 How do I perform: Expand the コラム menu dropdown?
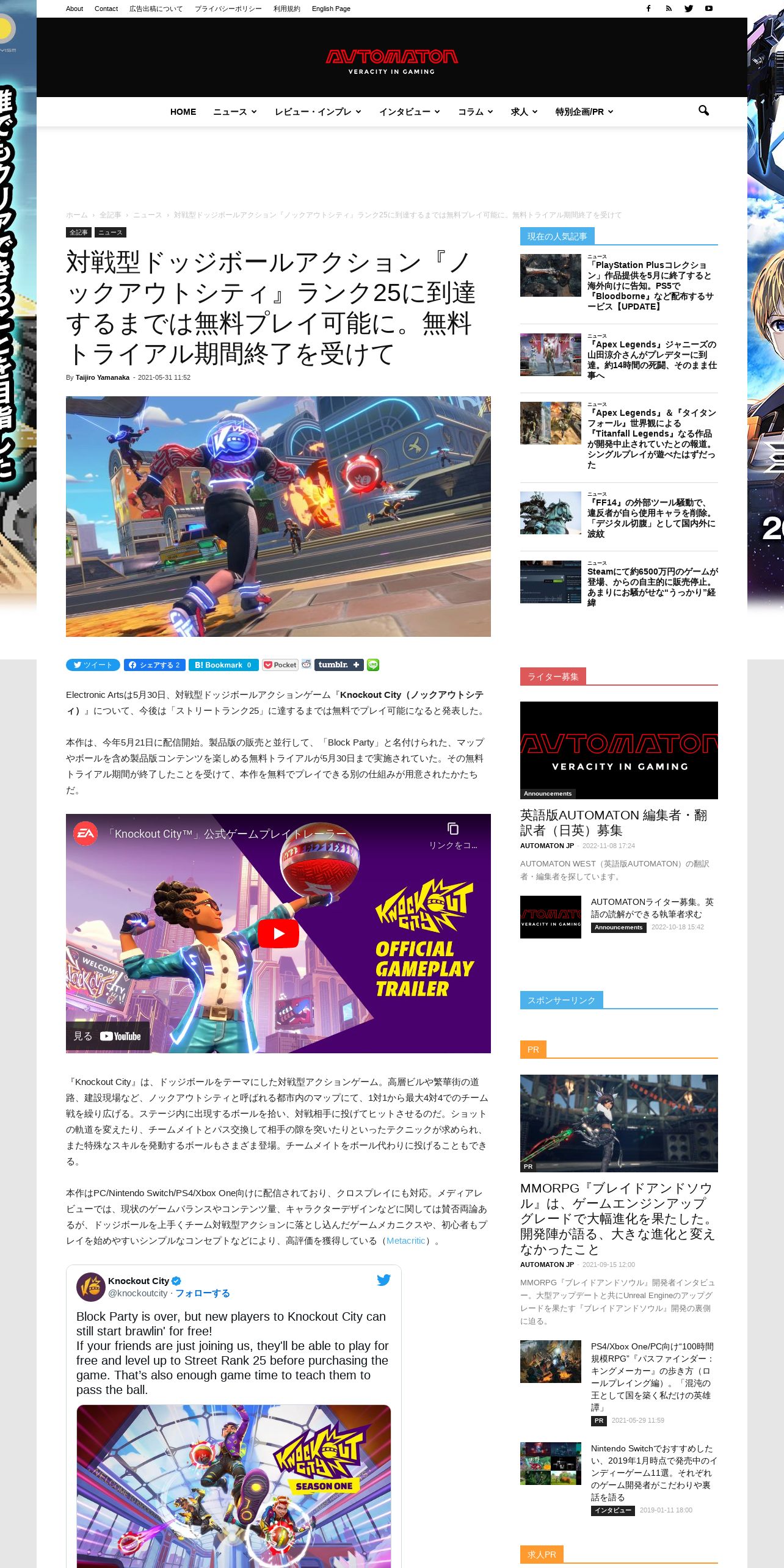pos(475,112)
